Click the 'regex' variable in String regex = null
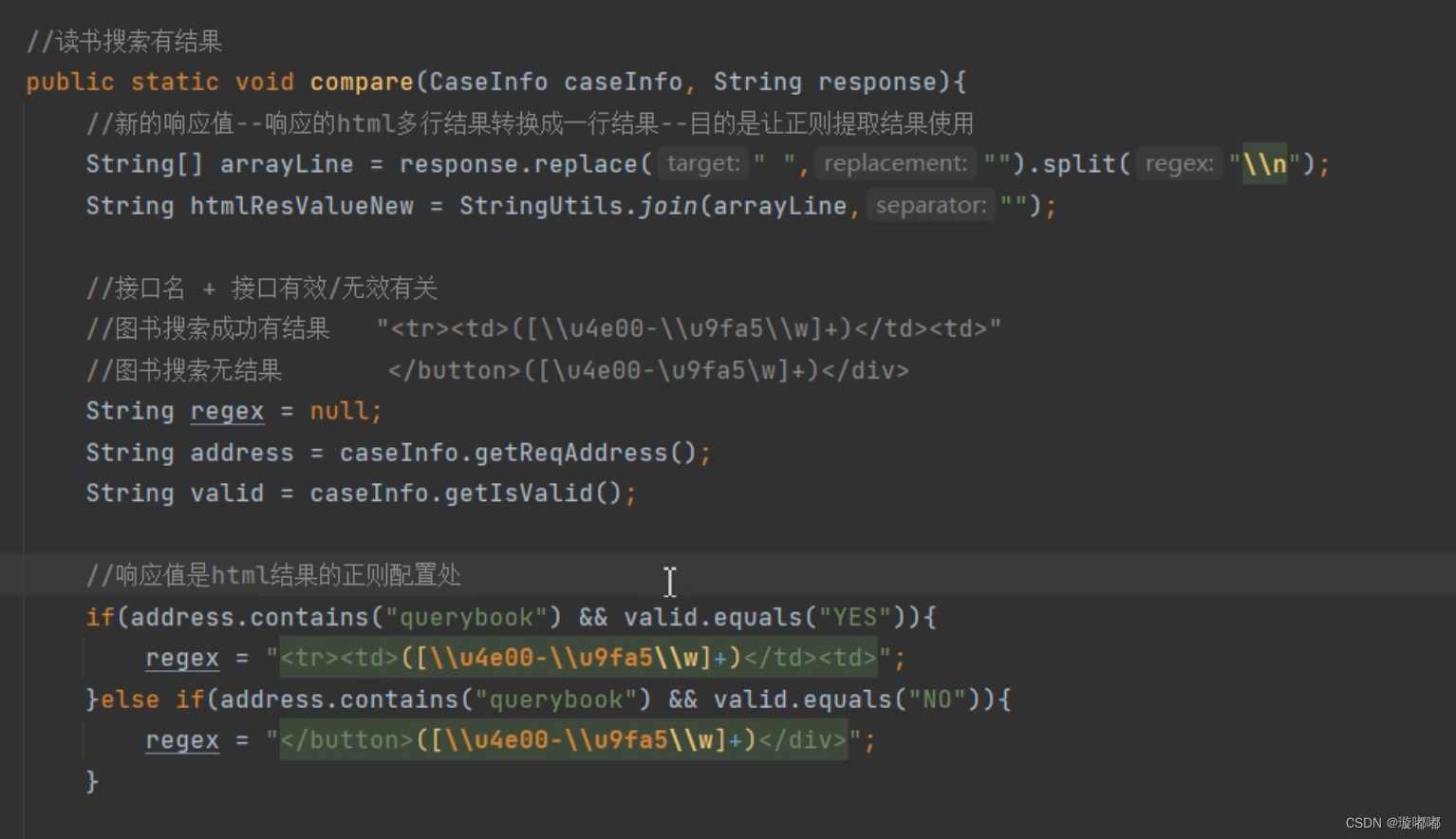 point(227,411)
